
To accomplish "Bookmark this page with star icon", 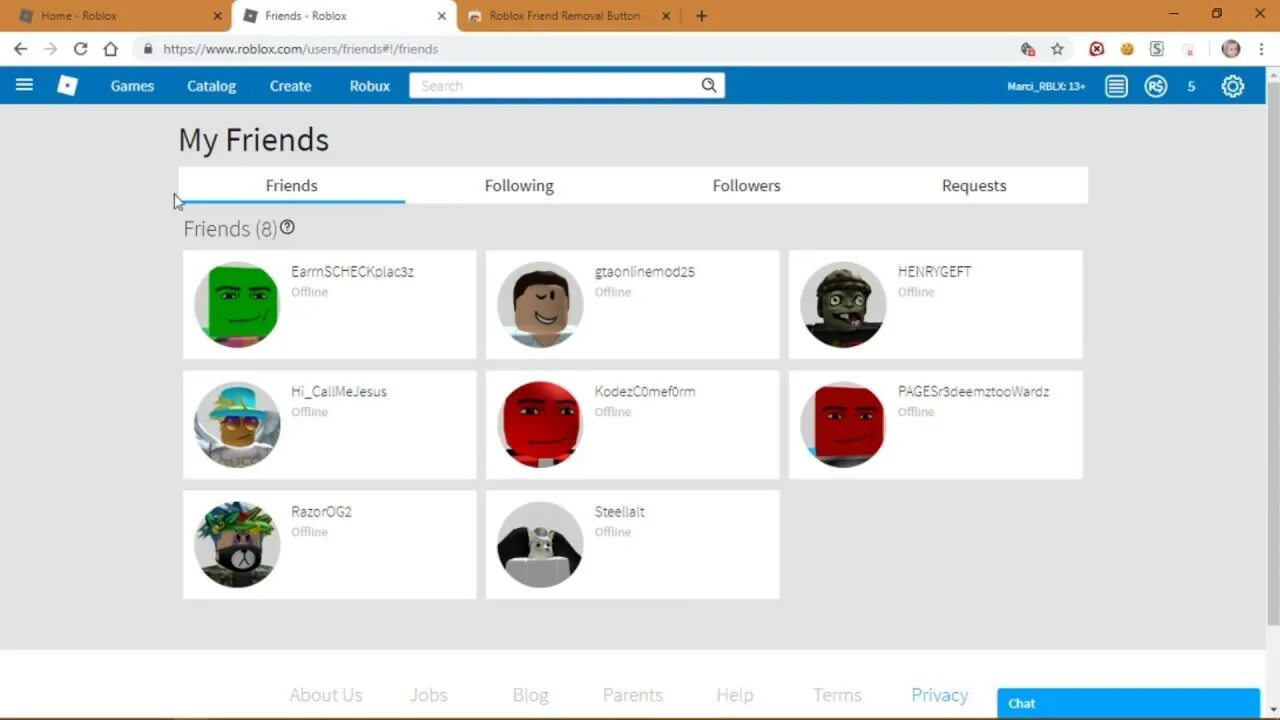I will tap(1057, 48).
